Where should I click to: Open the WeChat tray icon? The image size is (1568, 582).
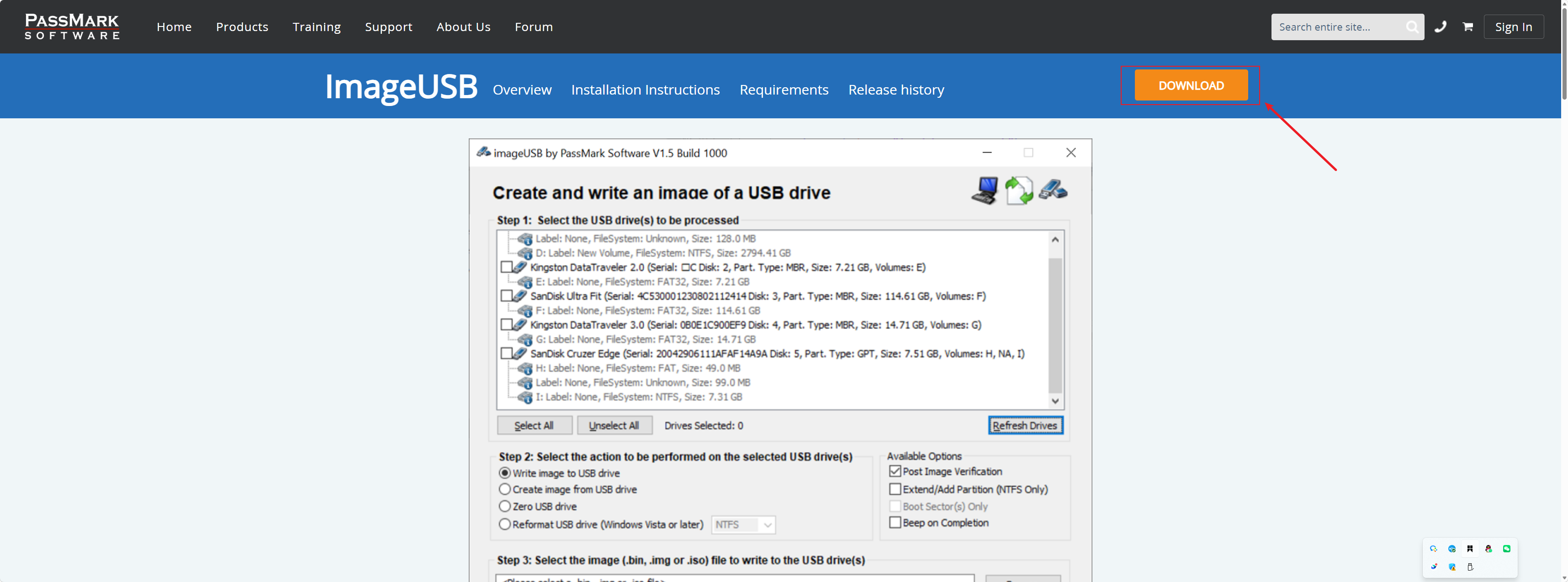tap(1506, 549)
